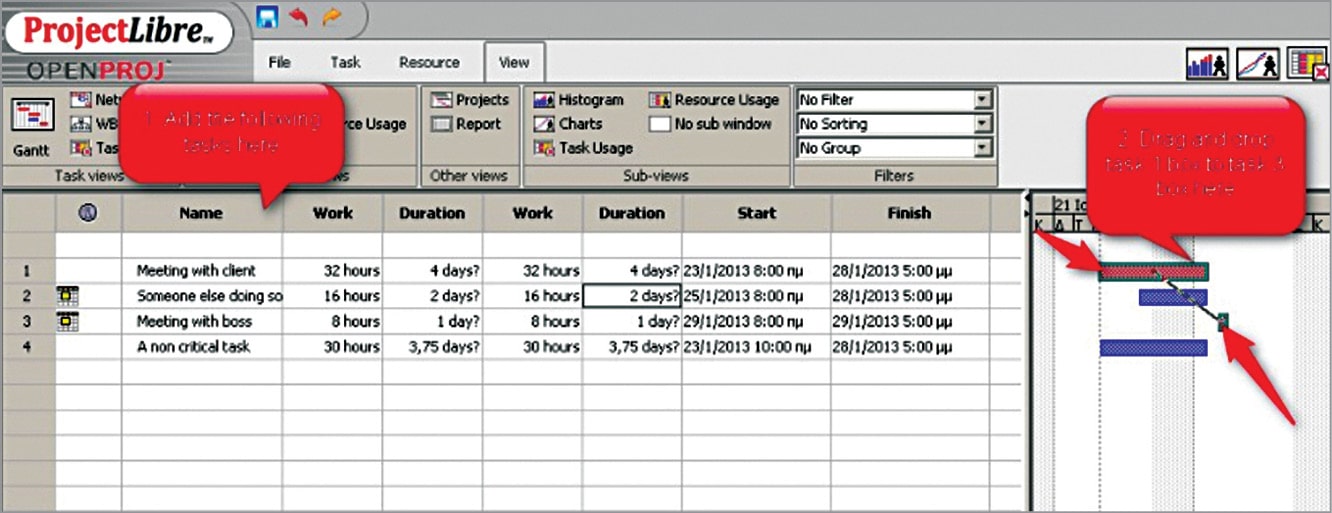Expand the No Filter dropdown
This screenshot has width=1332, height=513.
[982, 100]
